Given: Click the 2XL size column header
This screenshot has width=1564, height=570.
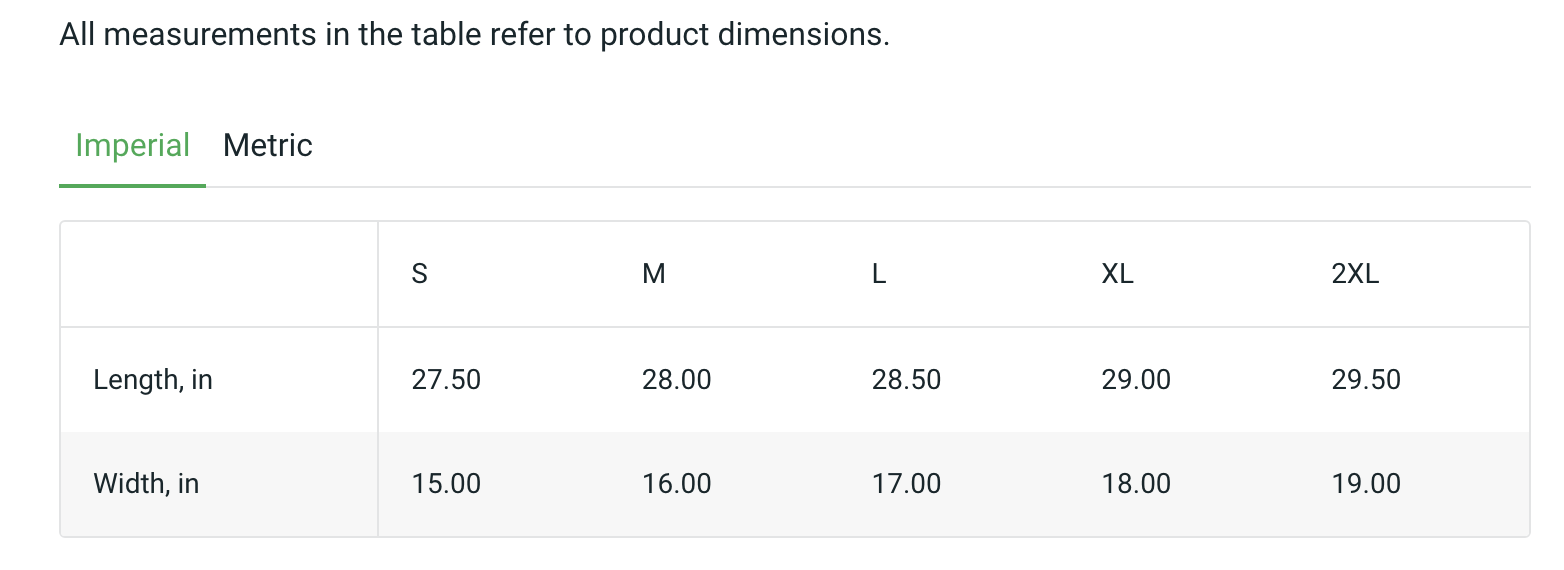Looking at the screenshot, I should pyautogui.click(x=1355, y=274).
